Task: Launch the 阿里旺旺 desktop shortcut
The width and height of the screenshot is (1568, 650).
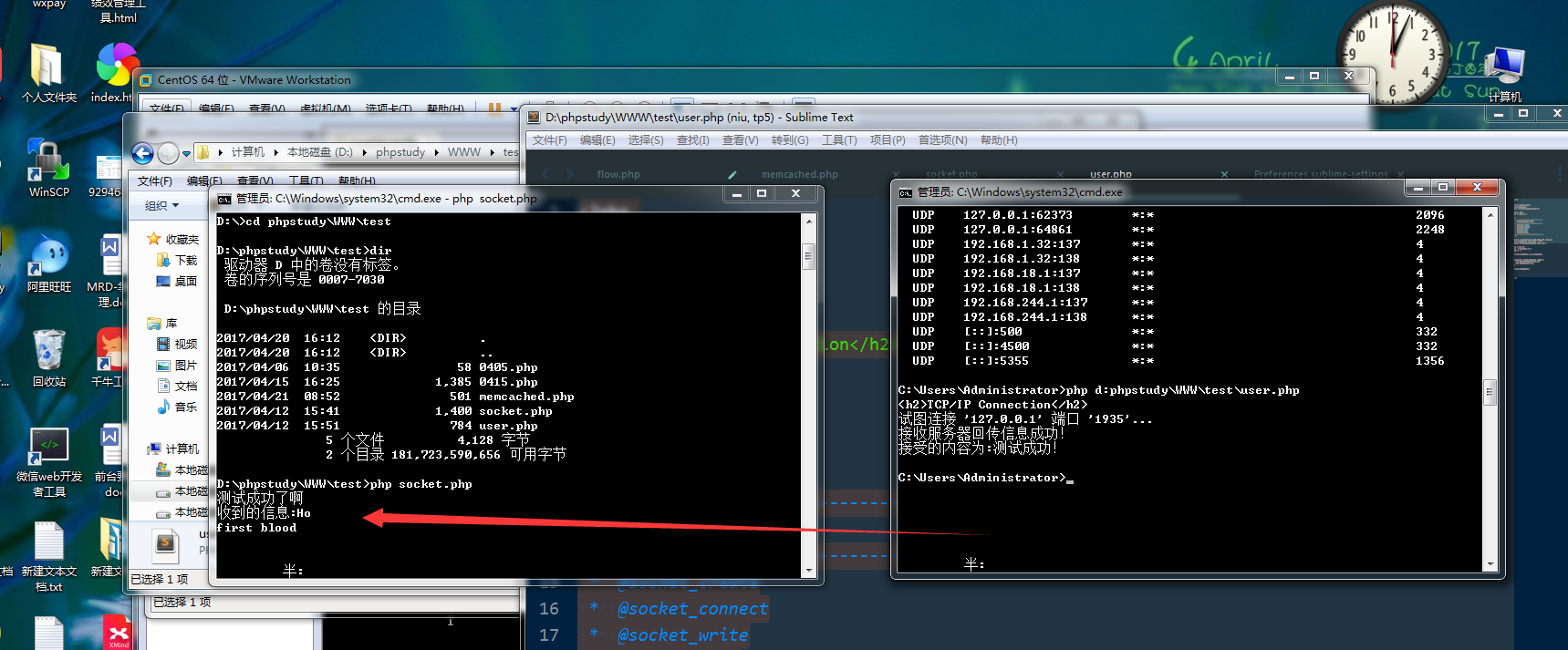Action: click(48, 255)
